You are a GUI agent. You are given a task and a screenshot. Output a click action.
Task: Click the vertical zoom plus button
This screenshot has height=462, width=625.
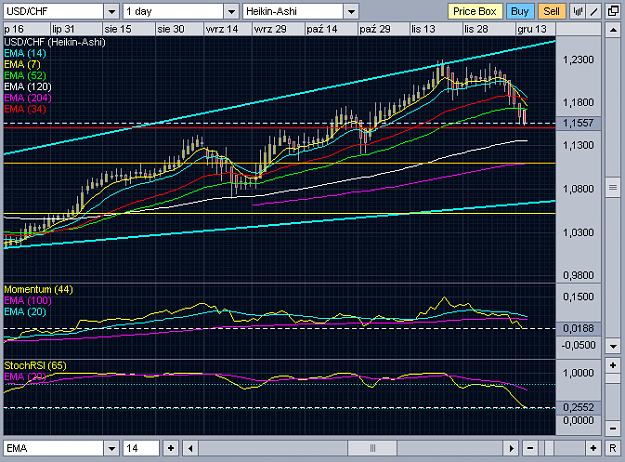[x=613, y=365]
